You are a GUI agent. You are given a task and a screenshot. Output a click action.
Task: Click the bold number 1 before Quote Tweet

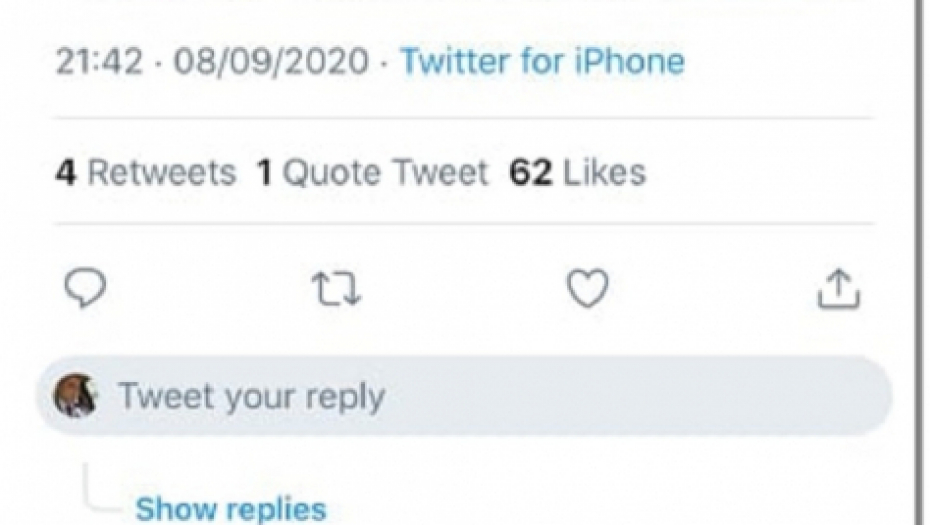pyautogui.click(x=265, y=172)
